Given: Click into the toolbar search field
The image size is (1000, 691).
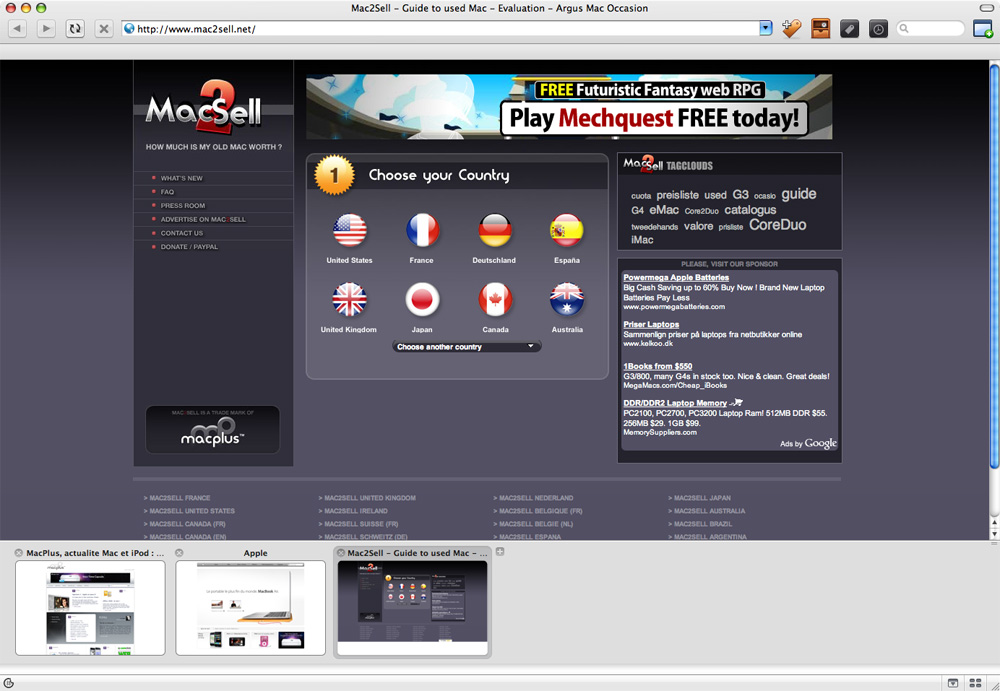Looking at the screenshot, I should coord(930,29).
